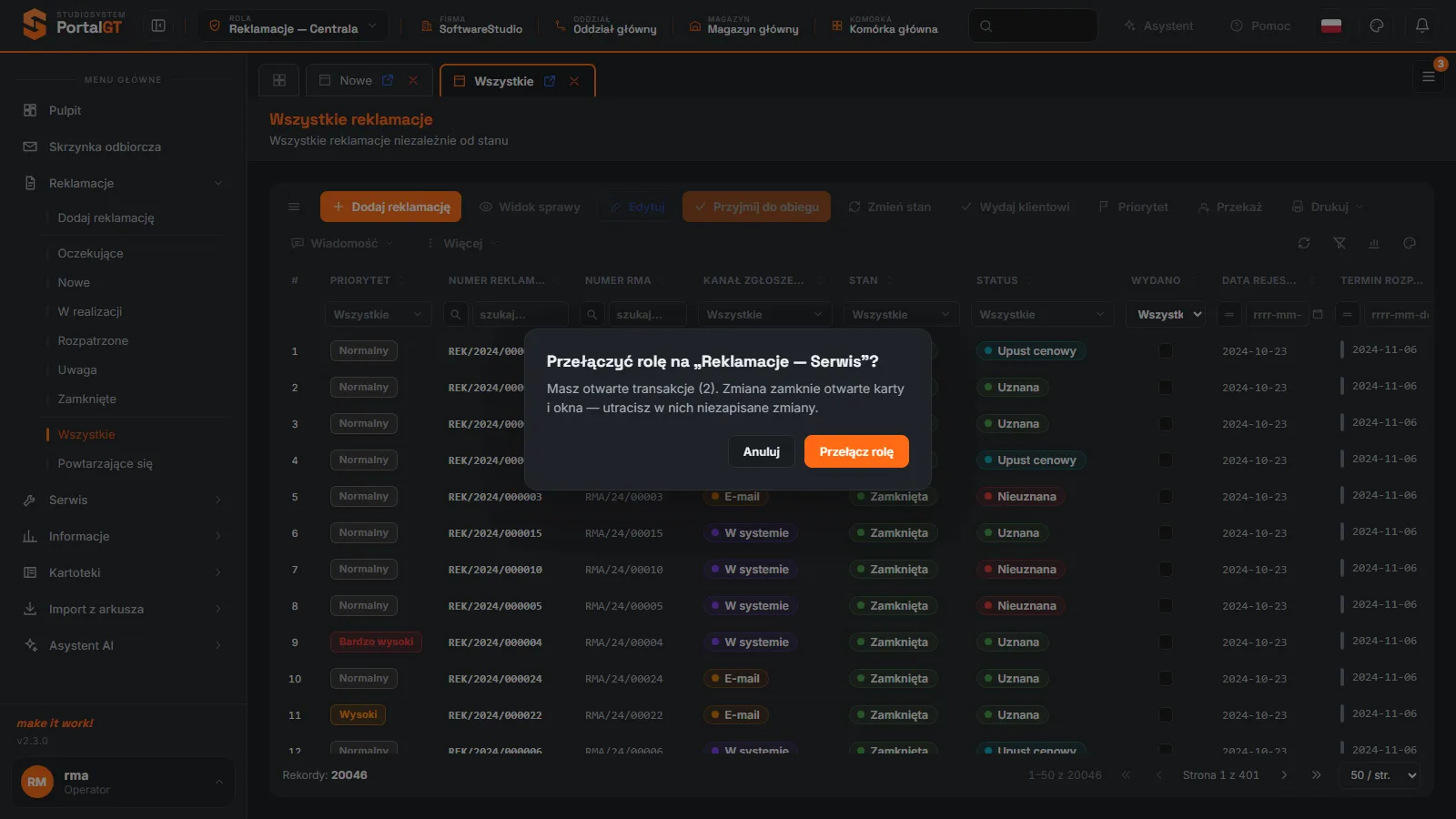
Task: Close the Wszystkie tab
Action: click(x=574, y=81)
